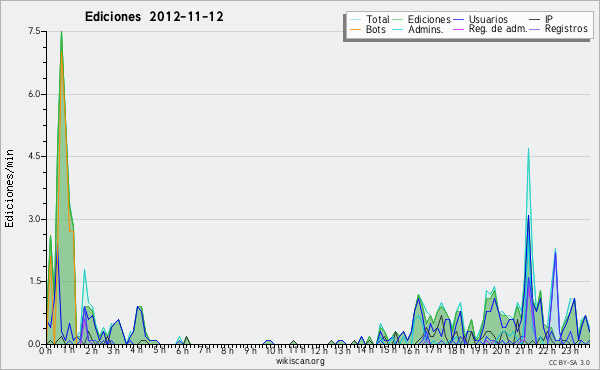Click the '4 h' x-axis label
600x370 pixels.
(136, 350)
